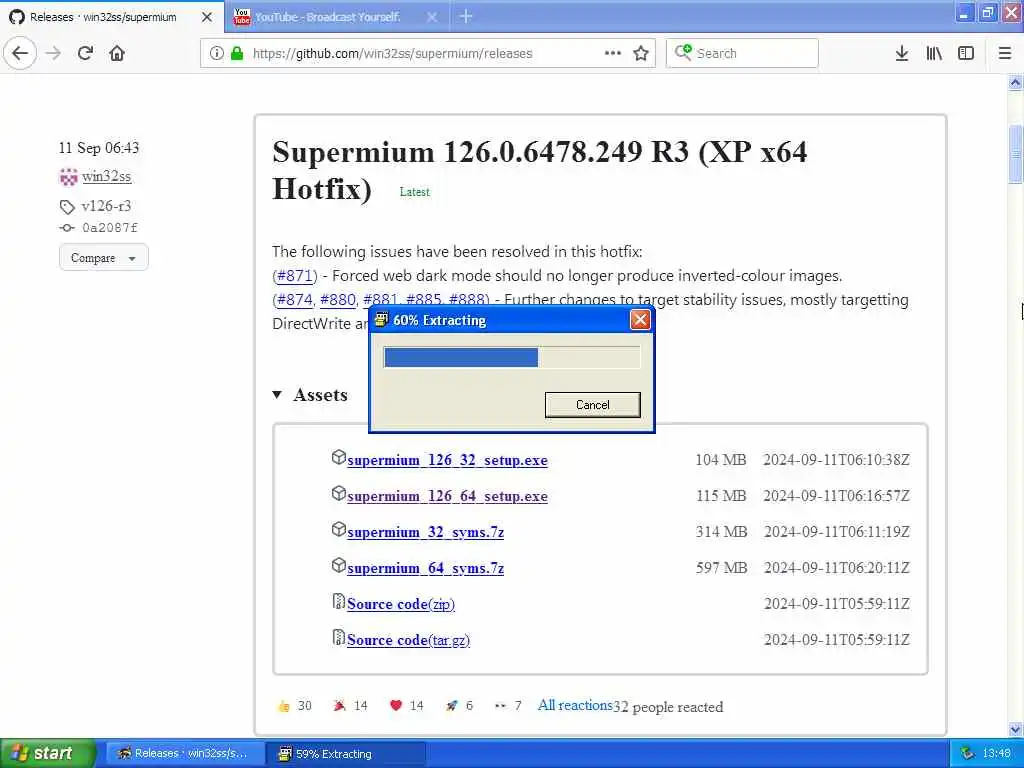Open issue #880 link
Image resolution: width=1024 pixels, height=768 pixels.
click(338, 300)
